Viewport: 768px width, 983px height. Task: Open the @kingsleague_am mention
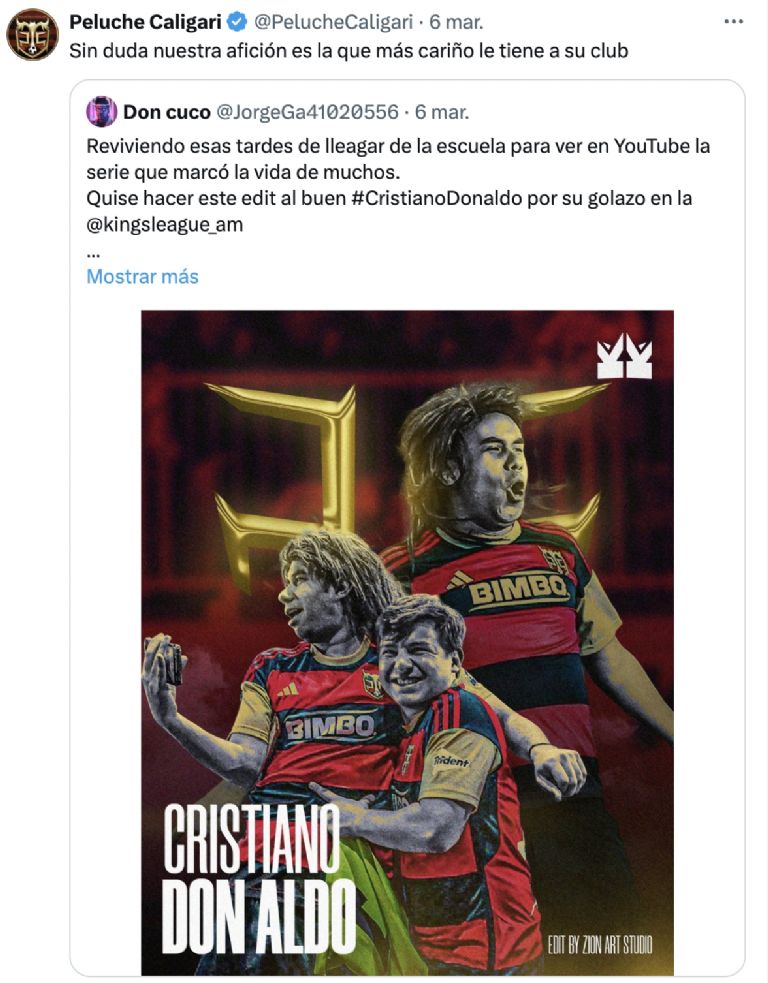[165, 224]
